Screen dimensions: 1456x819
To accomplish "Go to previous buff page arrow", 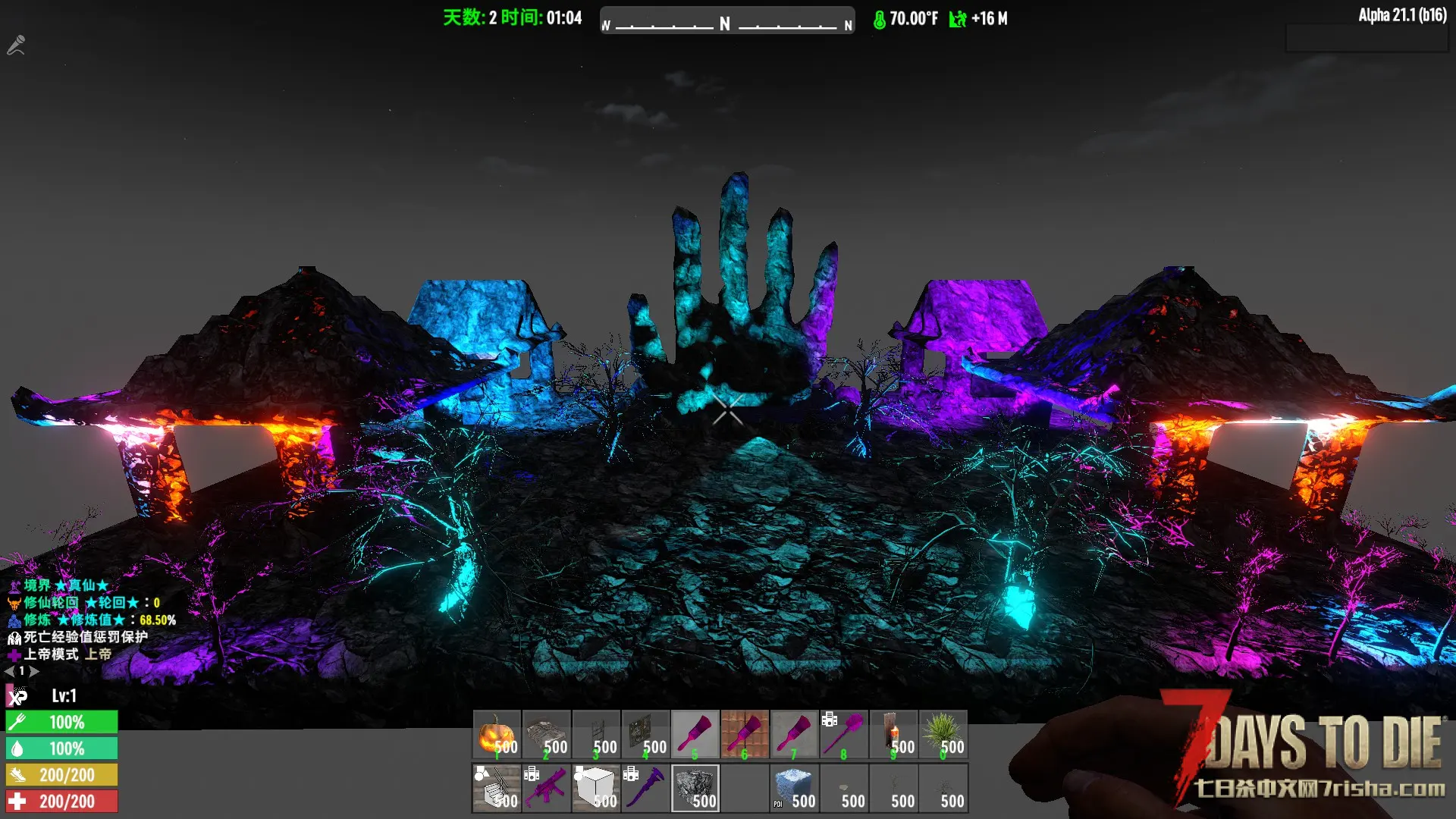I will 9,671.
